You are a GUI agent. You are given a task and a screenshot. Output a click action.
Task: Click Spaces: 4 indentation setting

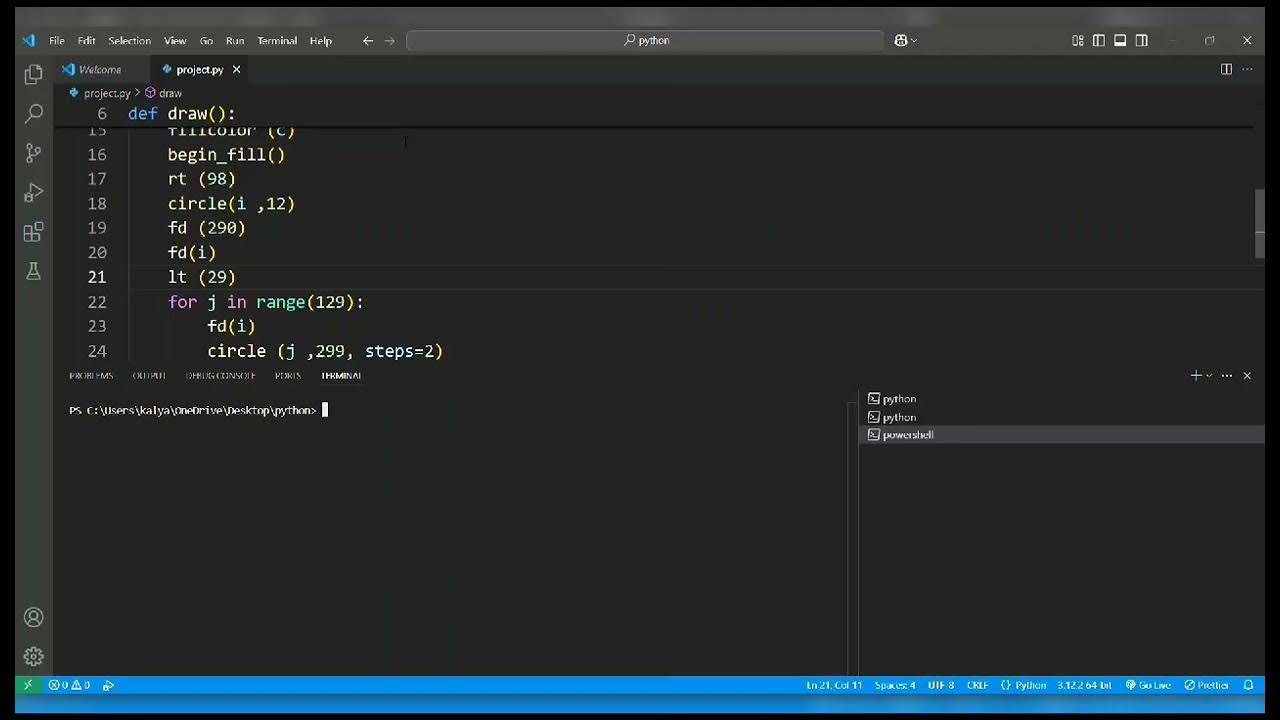[x=895, y=685]
